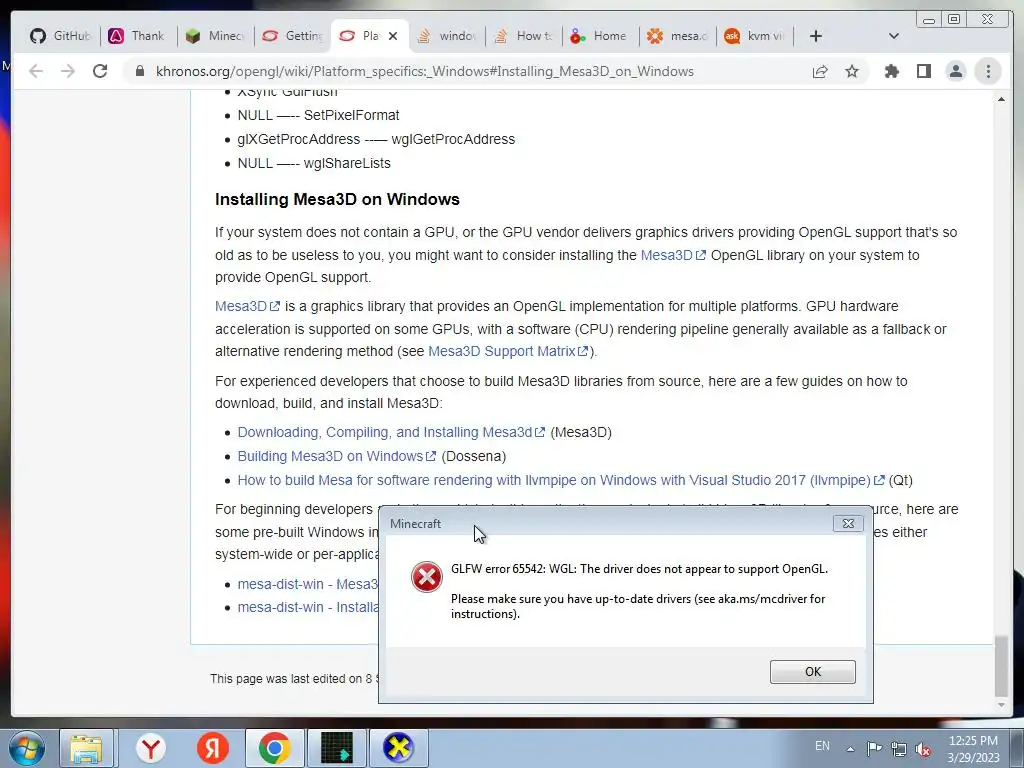Image resolution: width=1024 pixels, height=768 pixels.
Task: Open Chrome profile avatar
Action: pyautogui.click(x=955, y=71)
